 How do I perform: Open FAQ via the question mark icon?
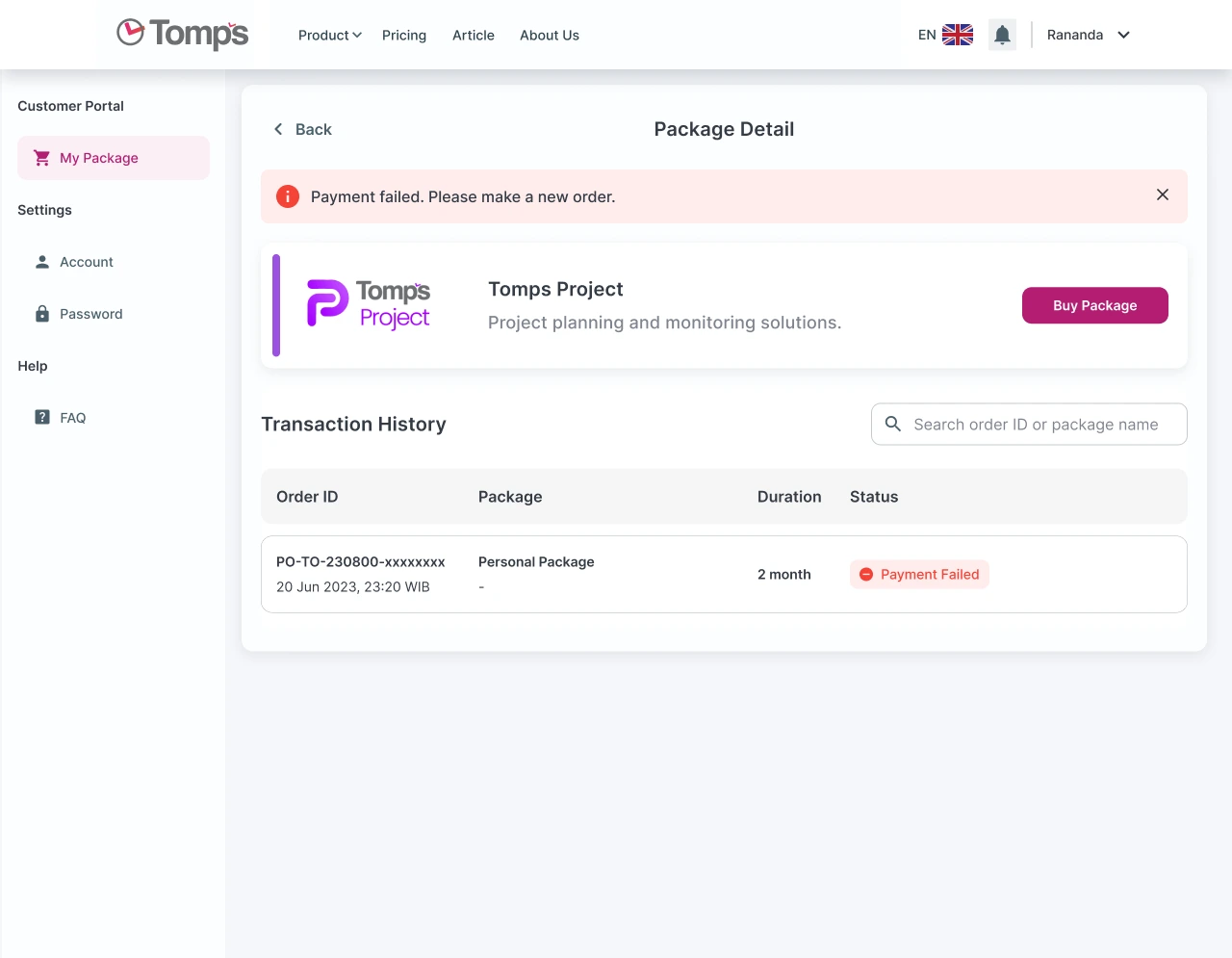click(x=41, y=417)
